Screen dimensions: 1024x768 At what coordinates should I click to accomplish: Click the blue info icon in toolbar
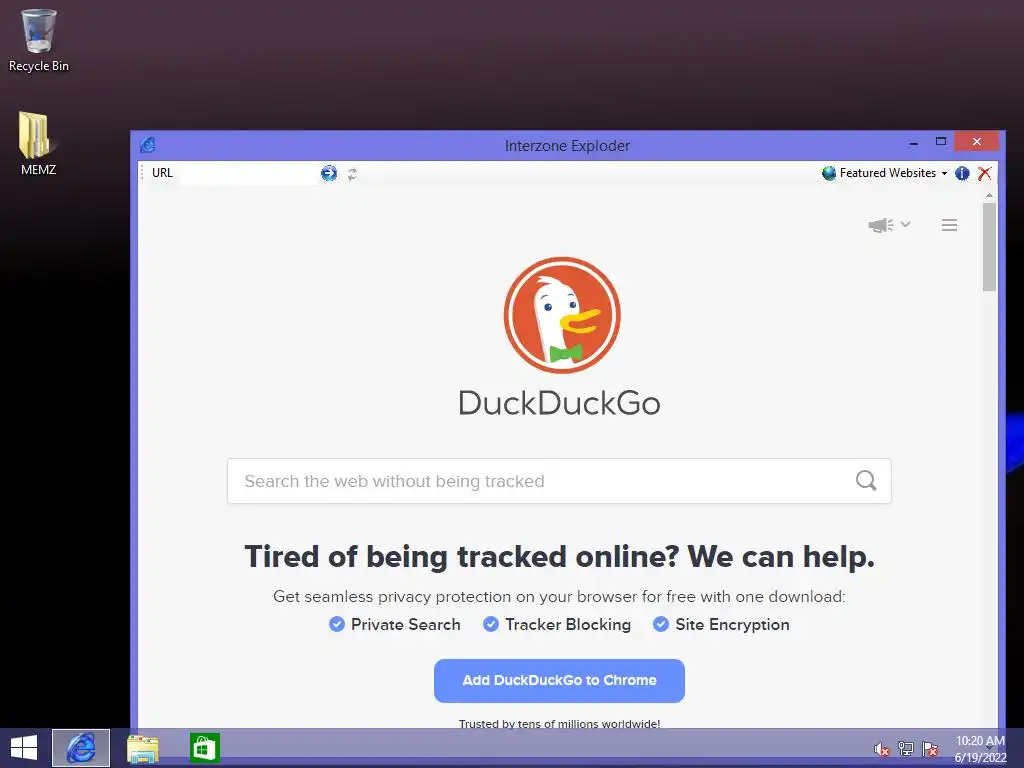(x=962, y=173)
